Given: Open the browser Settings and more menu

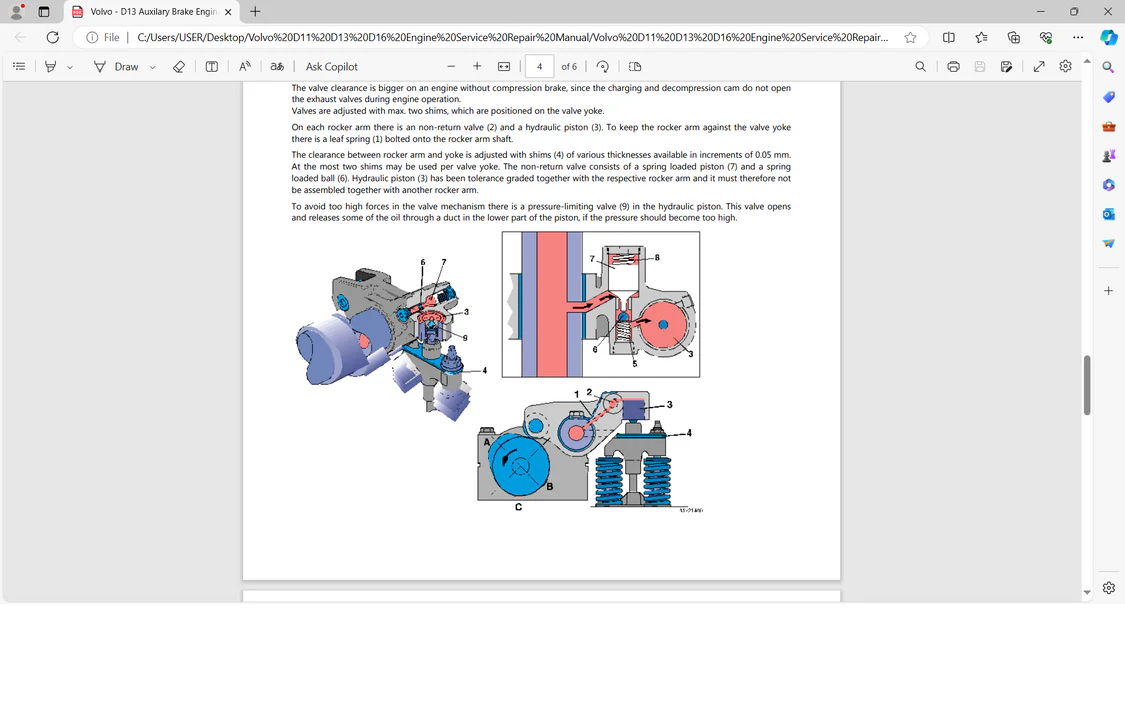Looking at the screenshot, I should [1077, 37].
